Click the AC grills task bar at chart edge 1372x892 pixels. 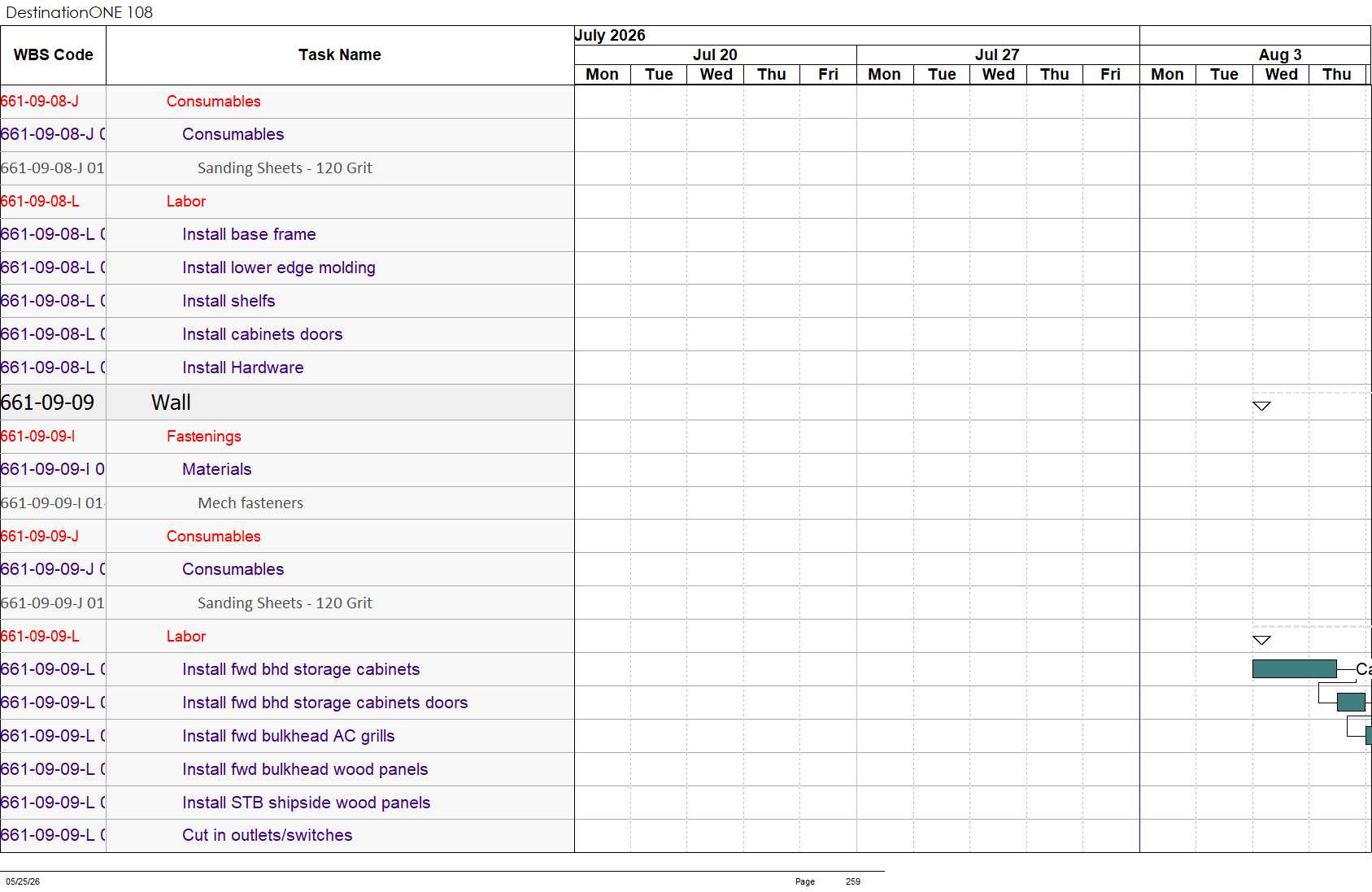[x=1369, y=735]
